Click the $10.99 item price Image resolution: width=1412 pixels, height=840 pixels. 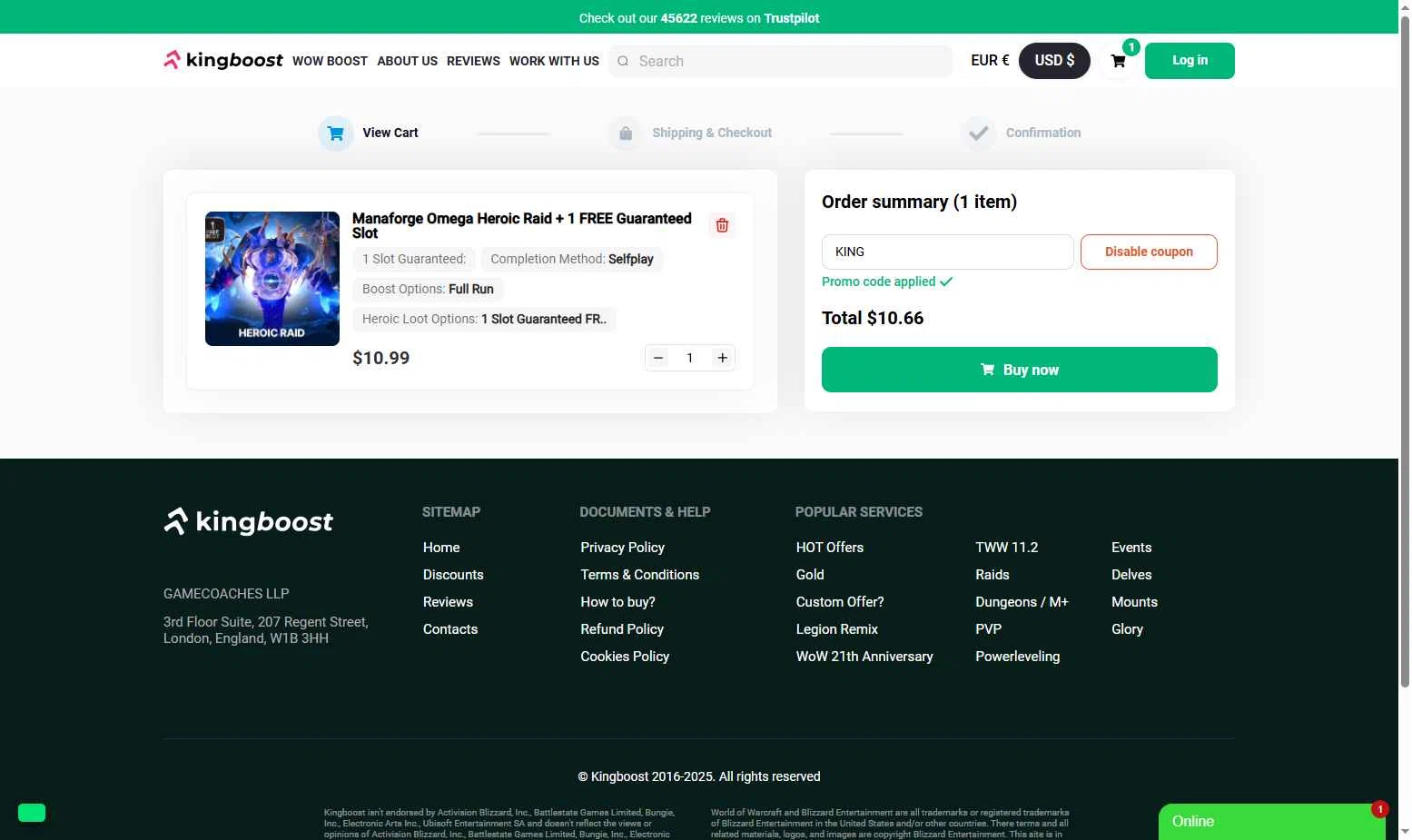381,358
